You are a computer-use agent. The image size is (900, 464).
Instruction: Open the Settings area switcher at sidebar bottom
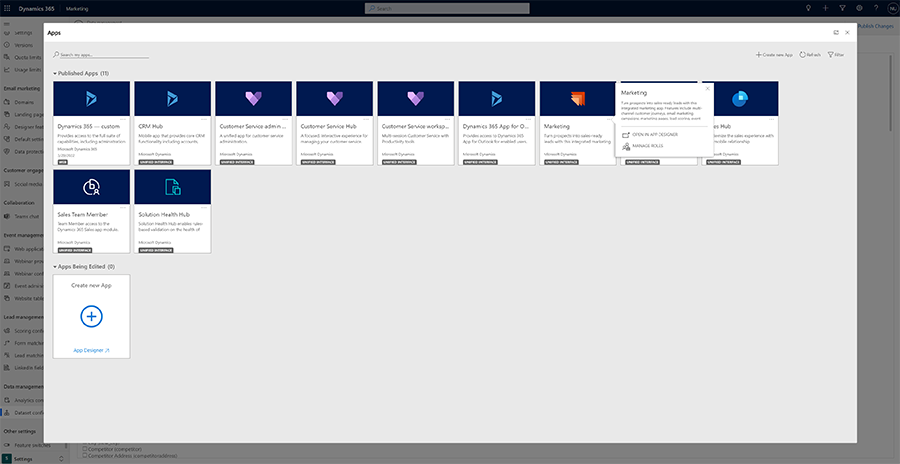coord(34,459)
